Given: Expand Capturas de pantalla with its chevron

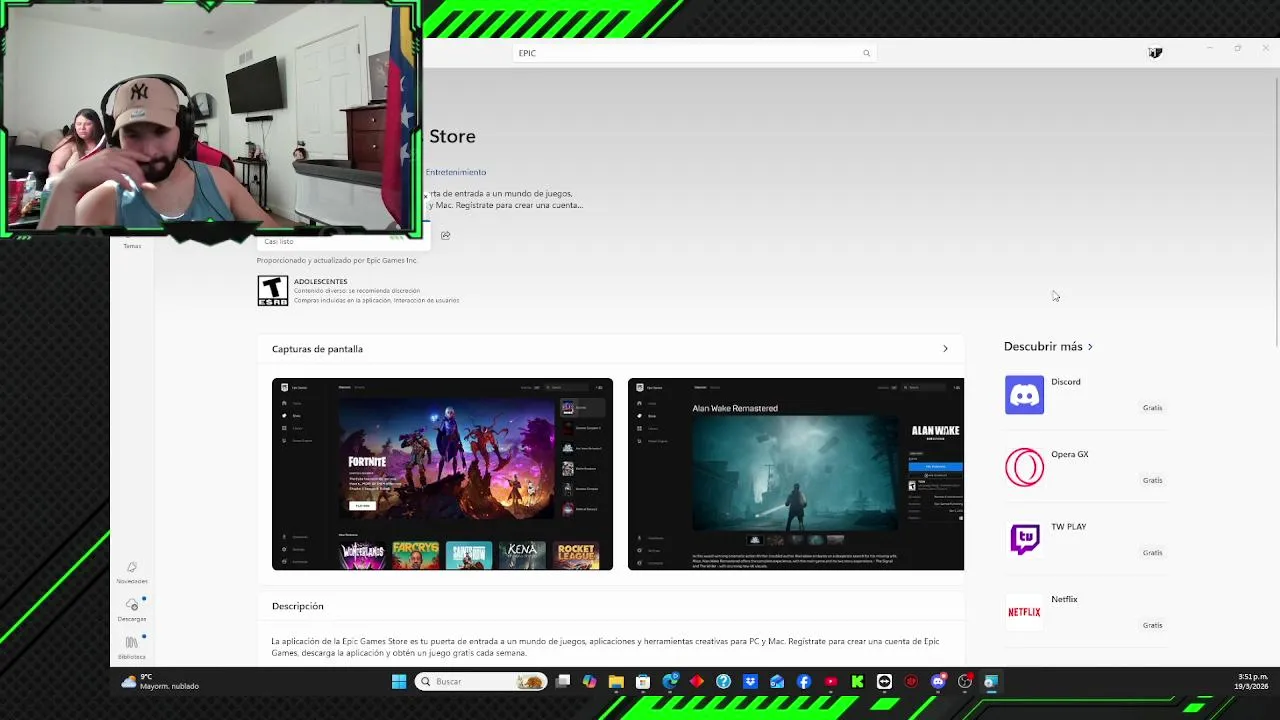Looking at the screenshot, I should click(945, 349).
